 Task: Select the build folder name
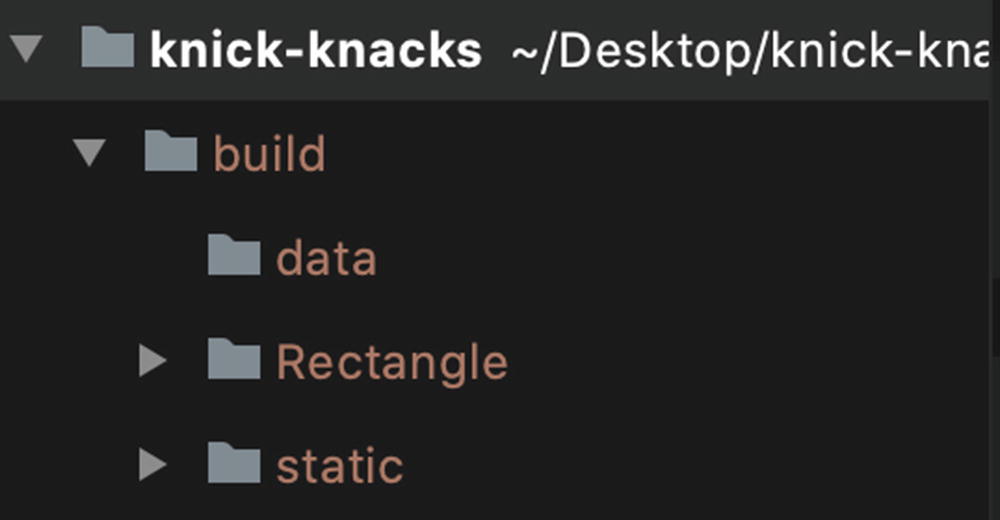pyautogui.click(x=269, y=155)
